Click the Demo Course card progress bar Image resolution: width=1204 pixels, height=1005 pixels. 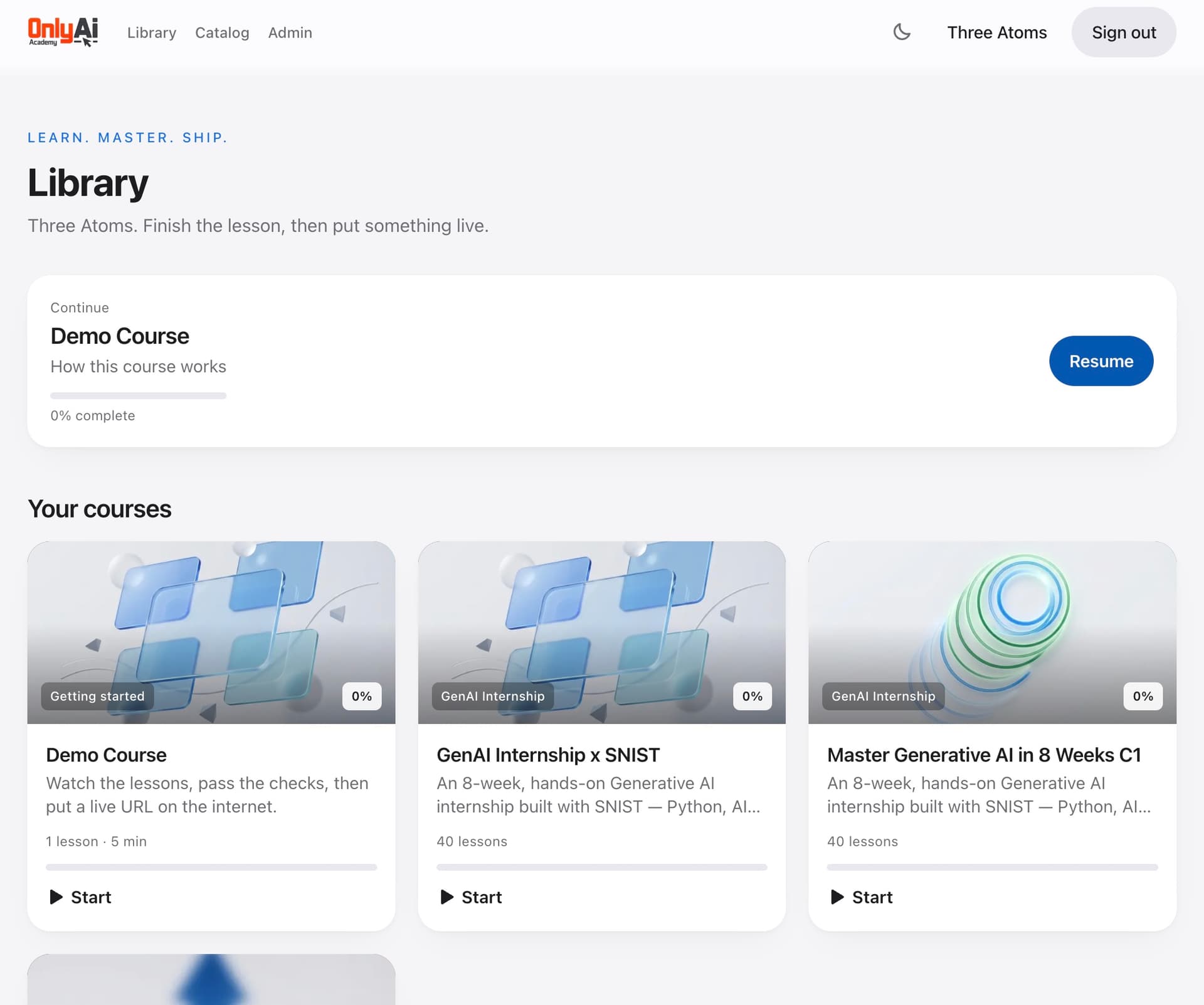211,868
